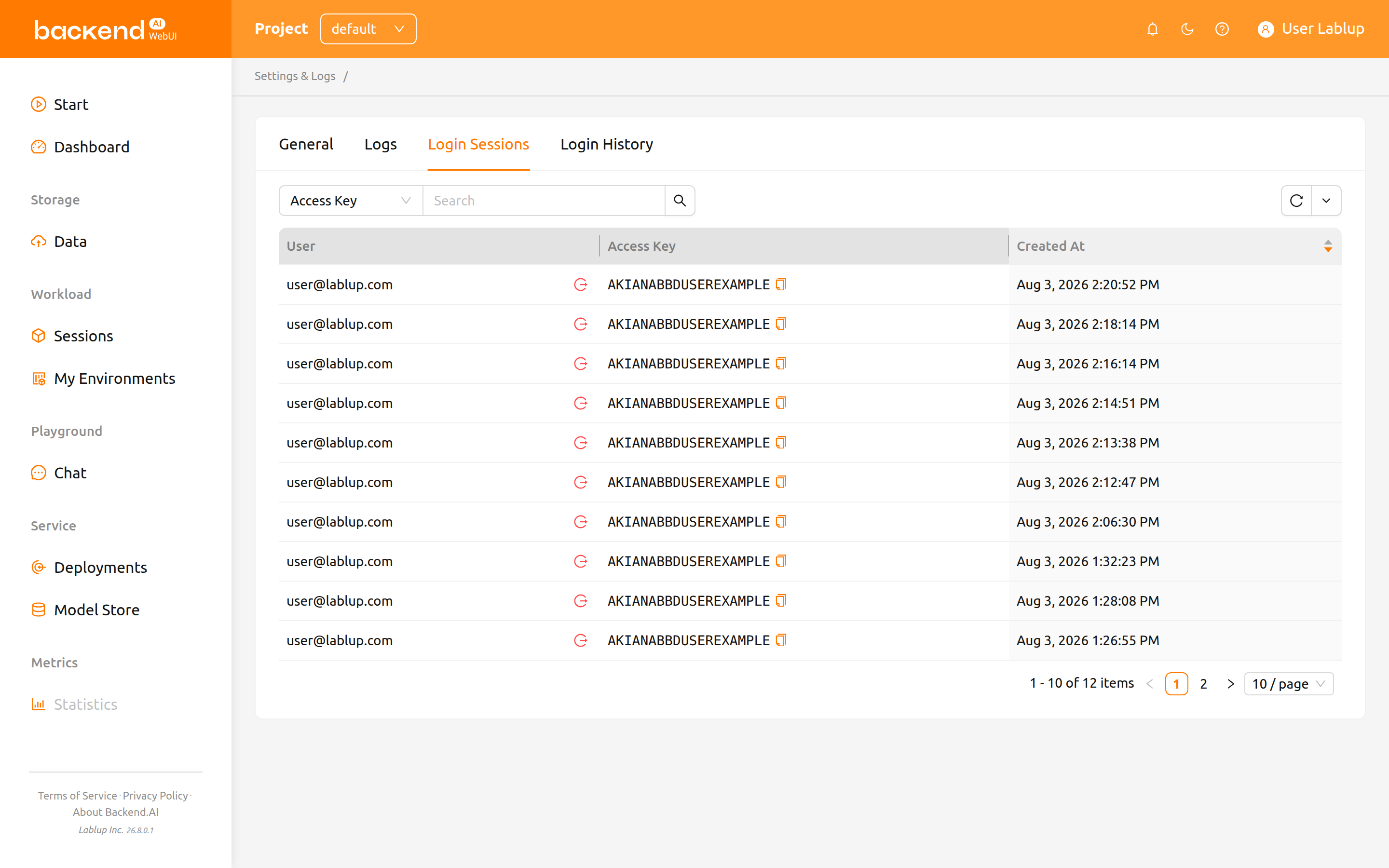Revoke session created at 2:12:47 PM
The width and height of the screenshot is (1389, 868).
click(581, 482)
